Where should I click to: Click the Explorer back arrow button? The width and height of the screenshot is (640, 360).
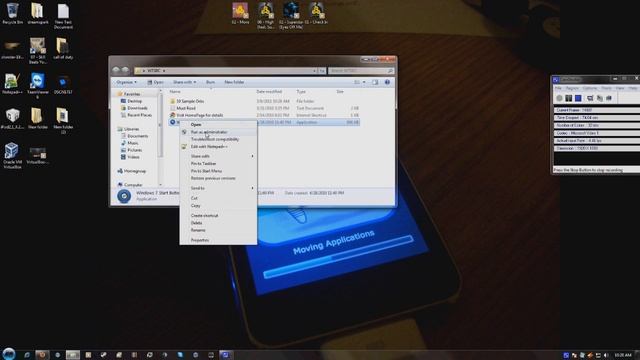pyautogui.click(x=116, y=70)
